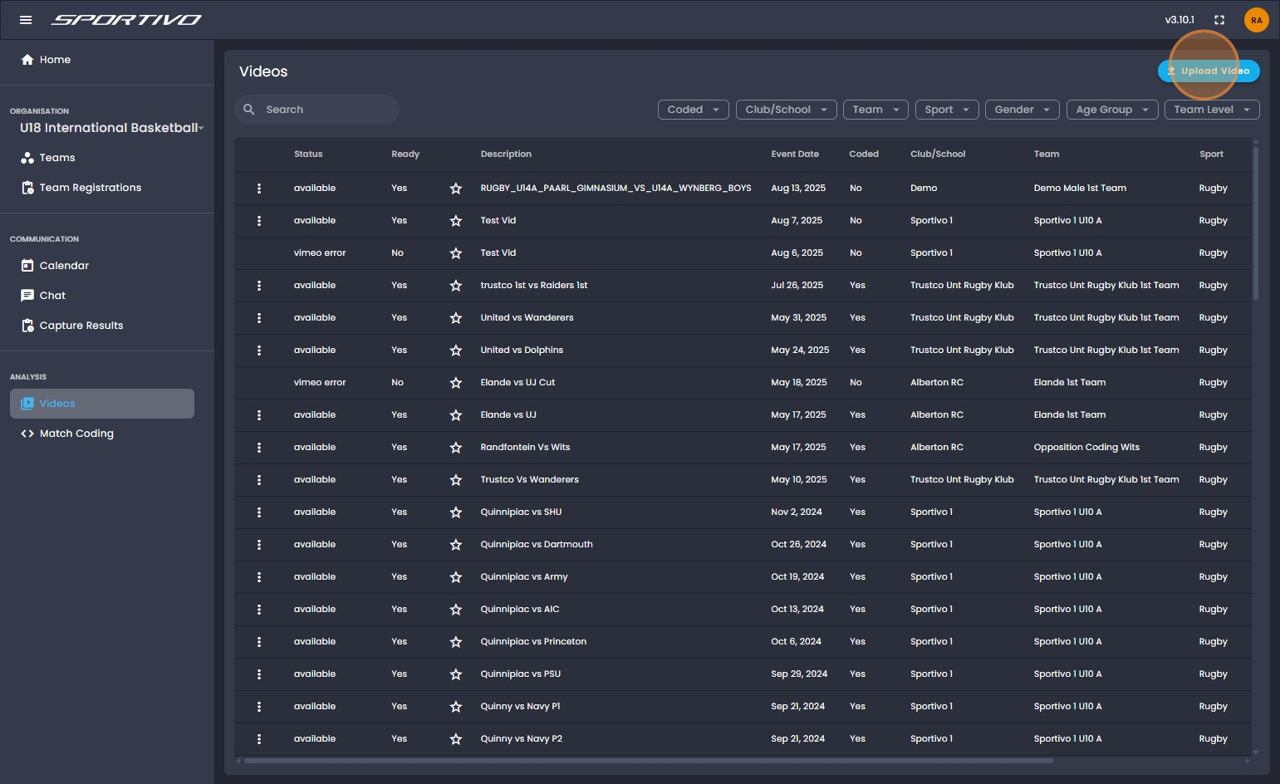
Task: Sort table by Status column header
Action: [x=308, y=154]
